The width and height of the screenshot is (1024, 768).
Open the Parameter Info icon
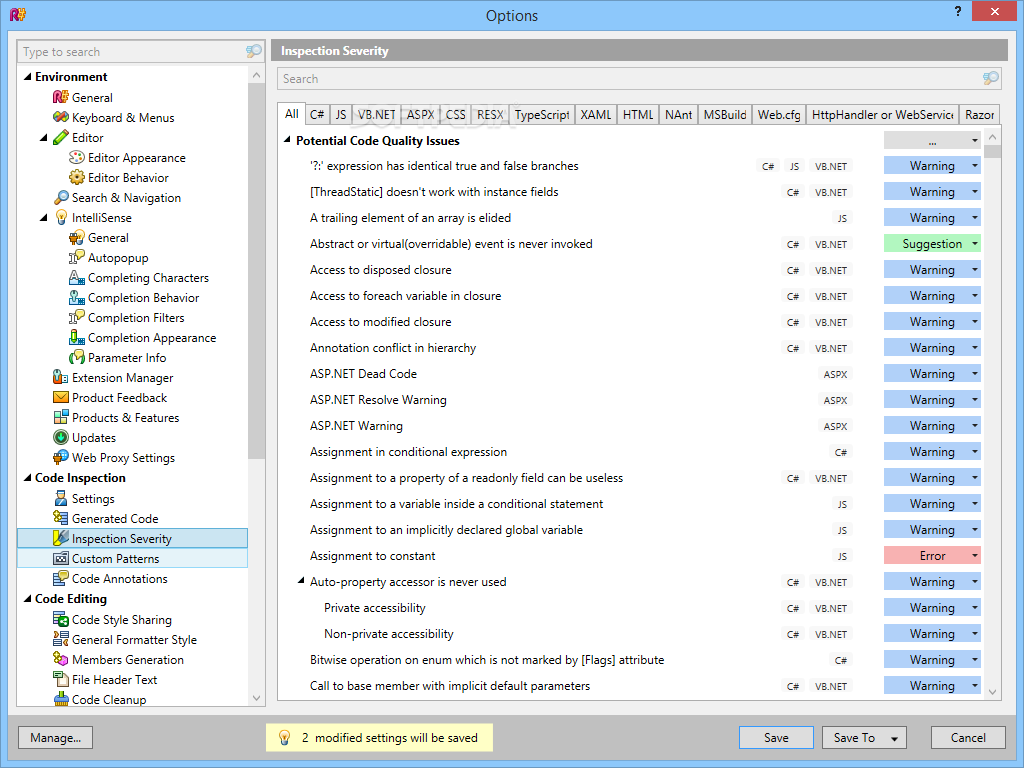point(76,358)
